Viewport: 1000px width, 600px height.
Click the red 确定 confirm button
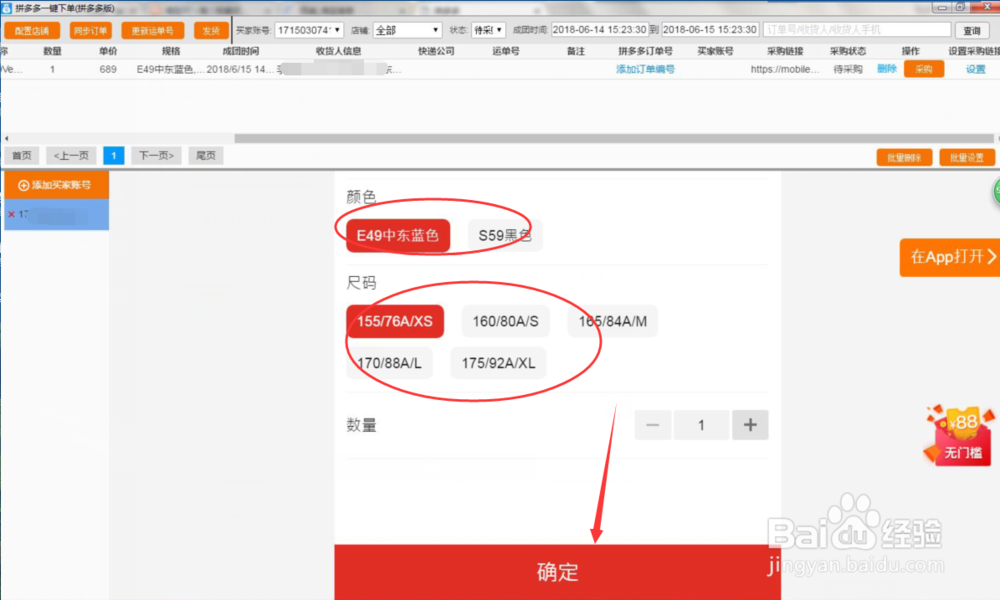point(557,572)
